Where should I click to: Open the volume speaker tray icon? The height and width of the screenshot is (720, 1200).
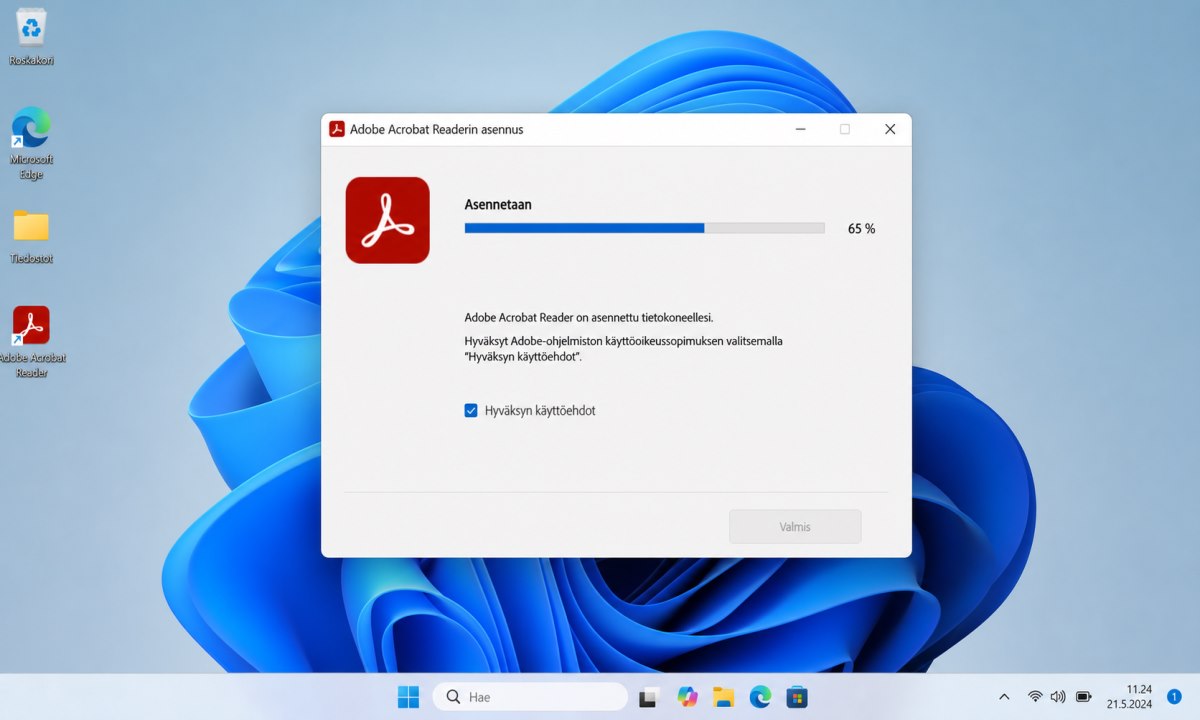(1058, 697)
